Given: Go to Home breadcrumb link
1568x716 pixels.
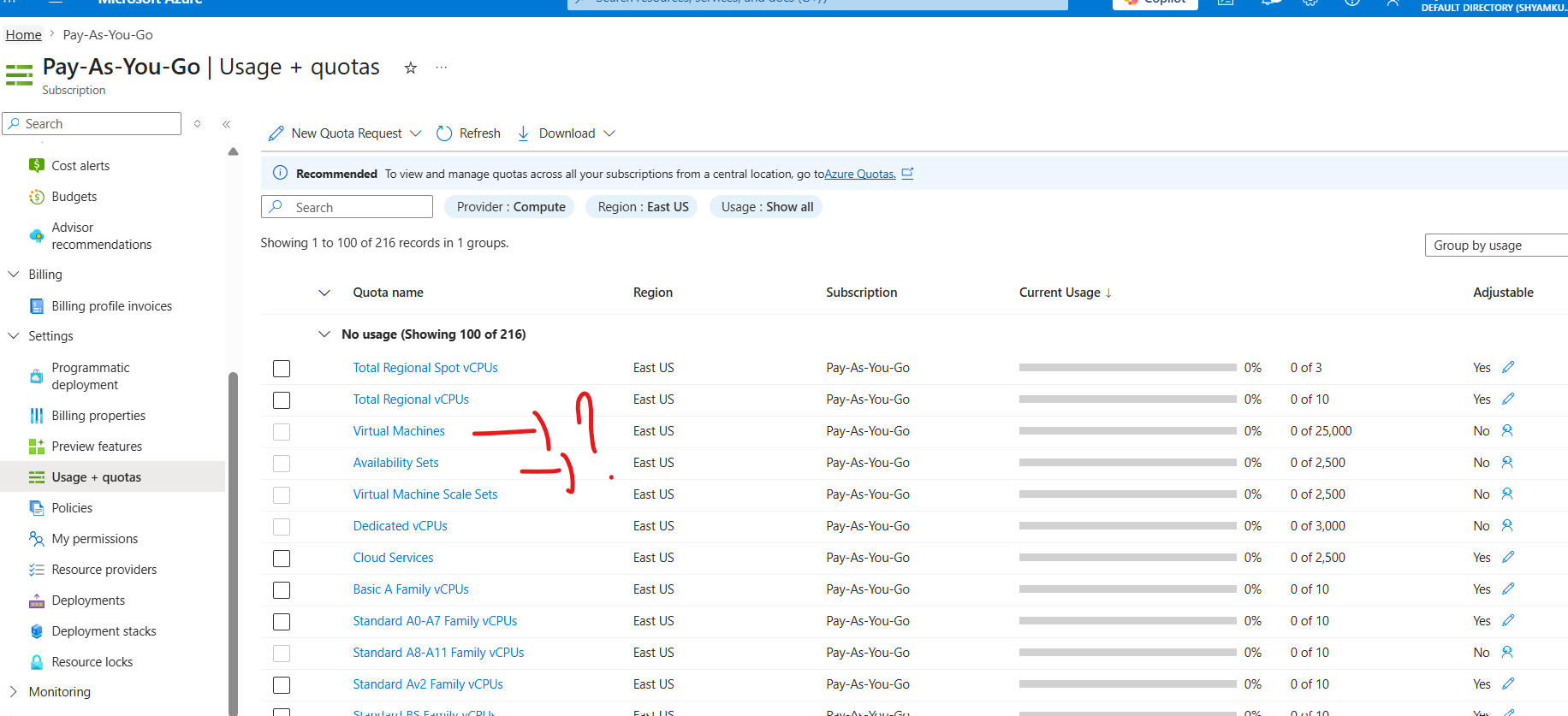Looking at the screenshot, I should pyautogui.click(x=23, y=35).
